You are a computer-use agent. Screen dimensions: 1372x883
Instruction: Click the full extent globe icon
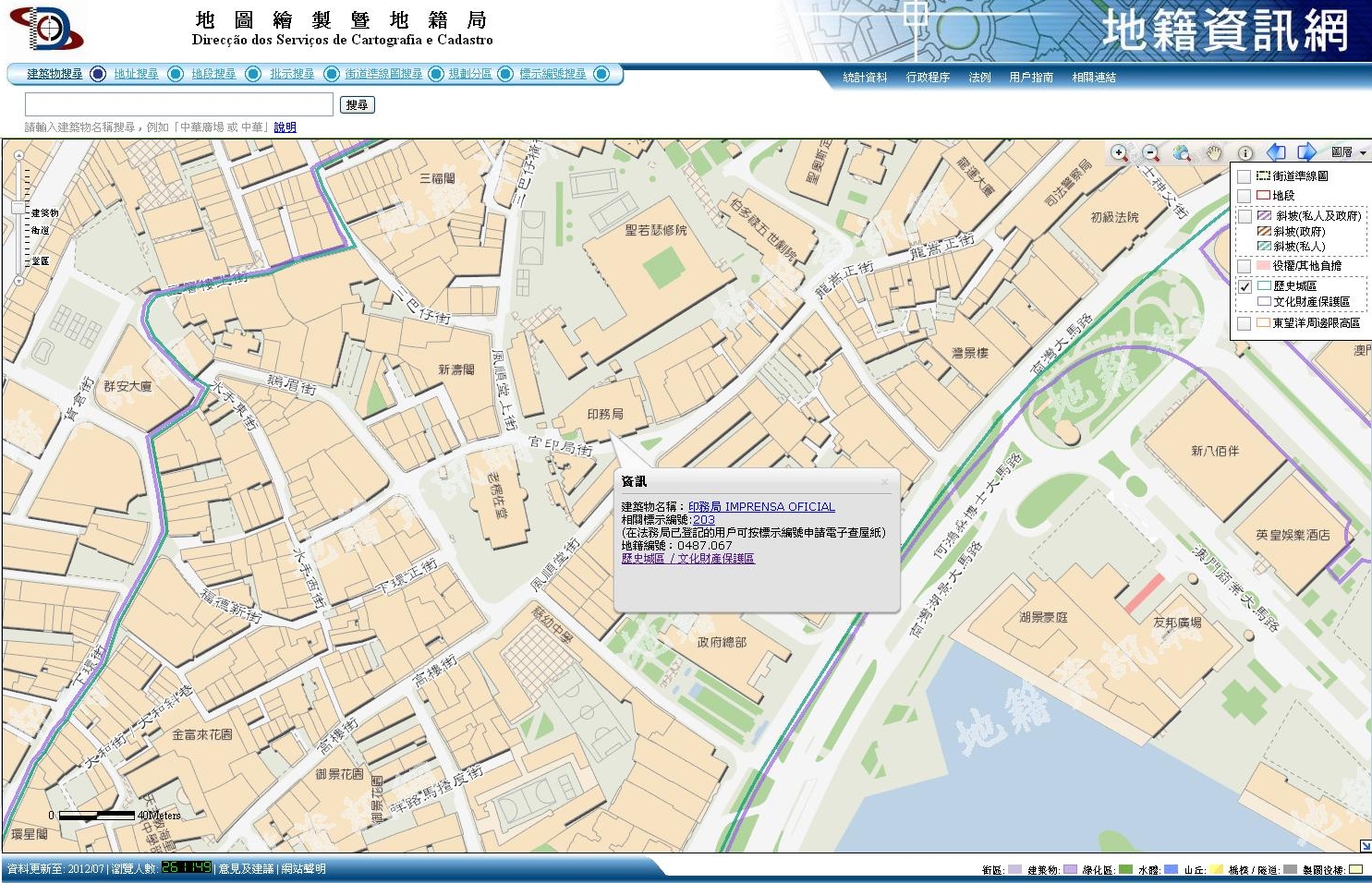(x=1182, y=153)
